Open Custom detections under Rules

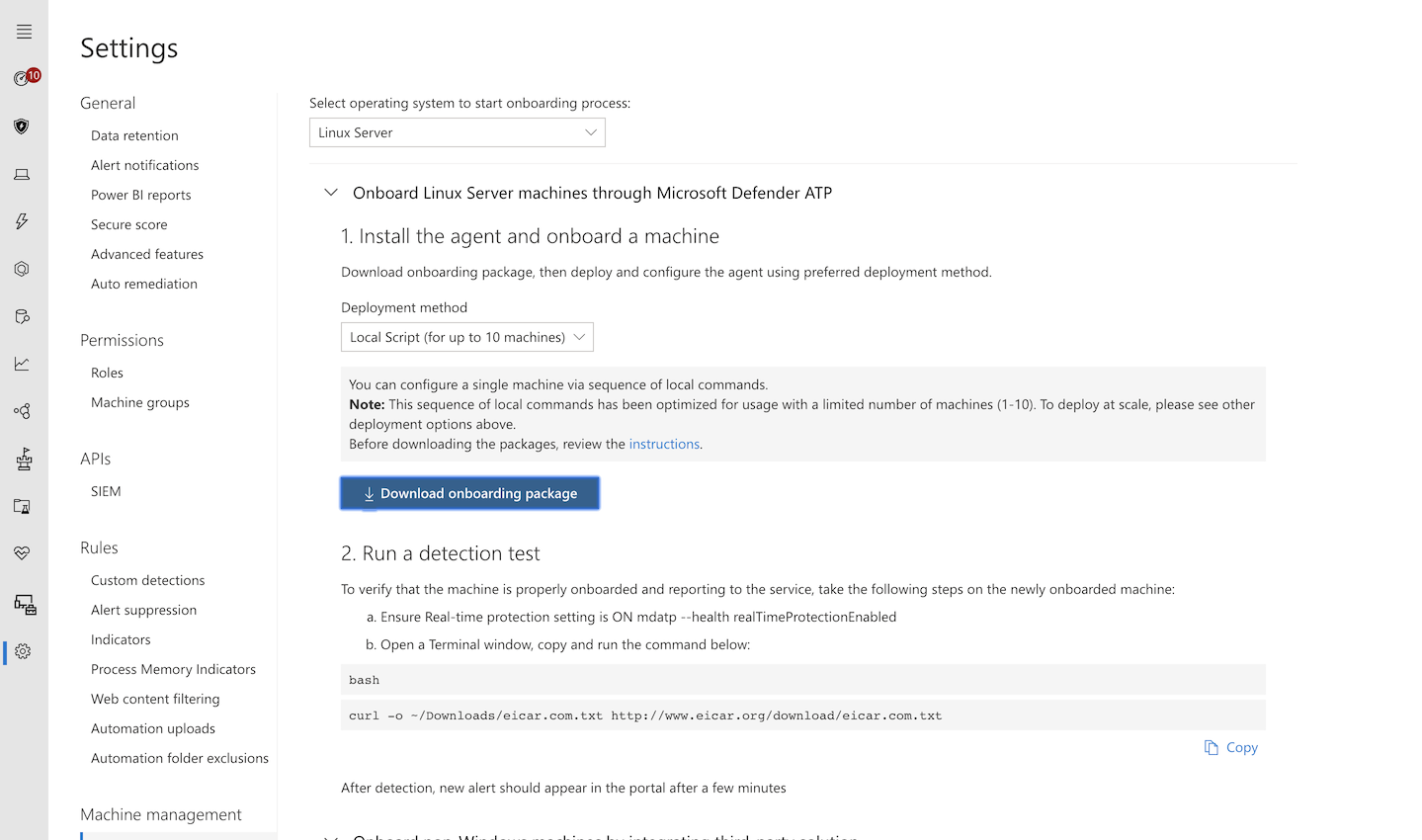point(148,580)
